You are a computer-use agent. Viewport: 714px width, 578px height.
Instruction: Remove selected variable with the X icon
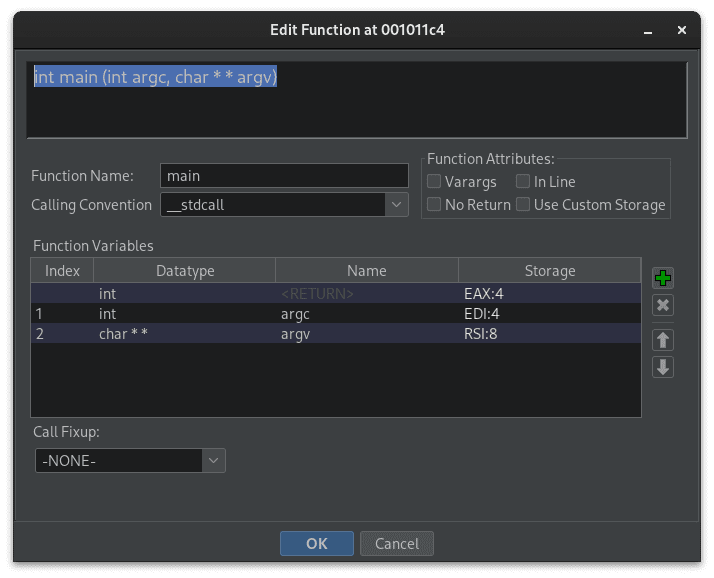[x=663, y=305]
